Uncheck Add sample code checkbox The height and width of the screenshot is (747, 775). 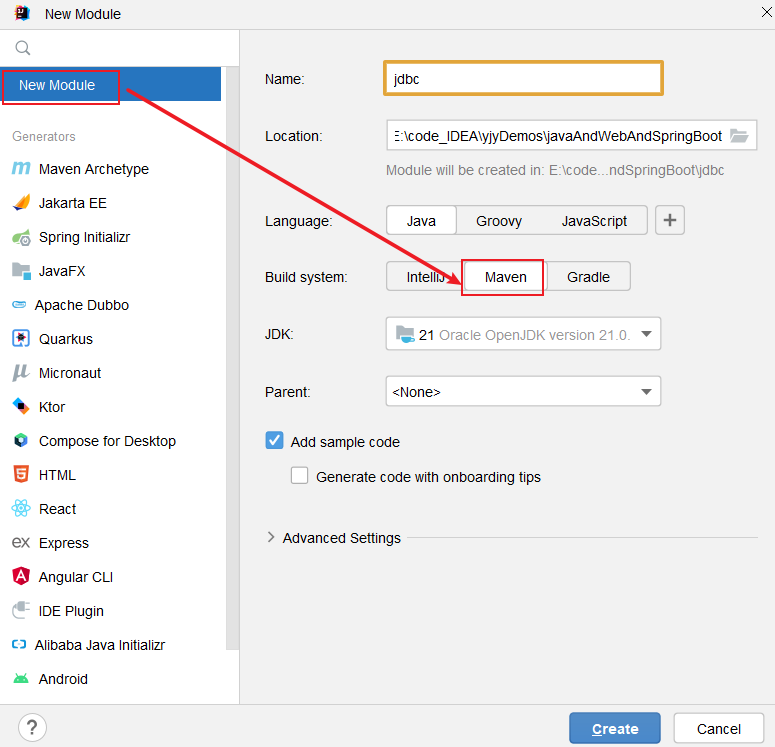click(x=274, y=440)
